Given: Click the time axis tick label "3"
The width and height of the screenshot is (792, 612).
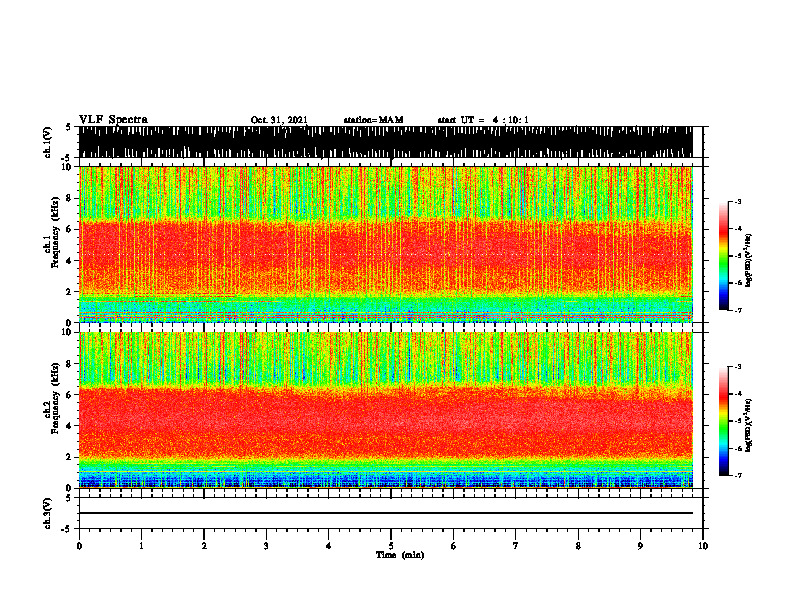Looking at the screenshot, I should click(266, 546).
